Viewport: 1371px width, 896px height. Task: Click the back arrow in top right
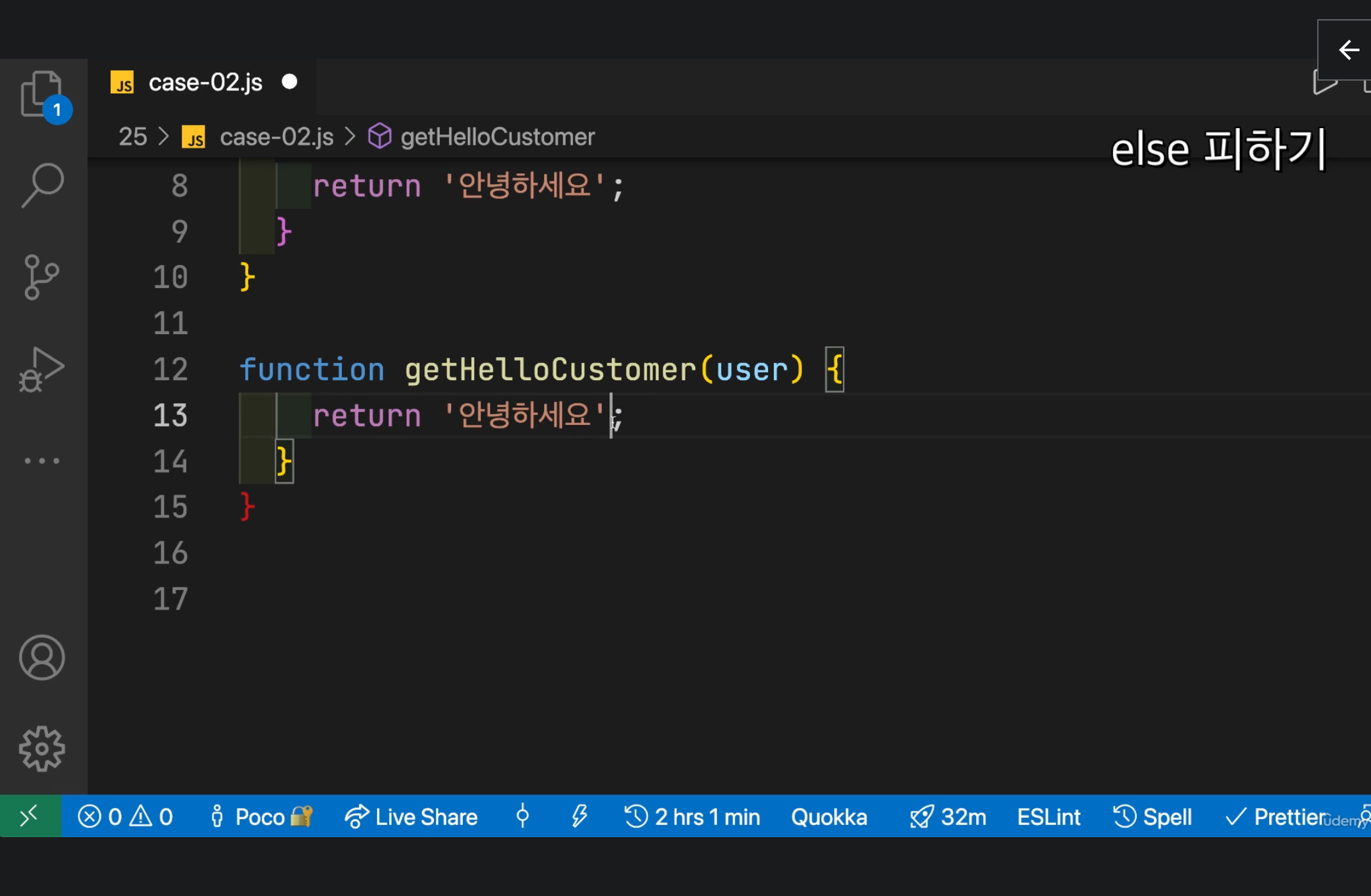click(1349, 50)
